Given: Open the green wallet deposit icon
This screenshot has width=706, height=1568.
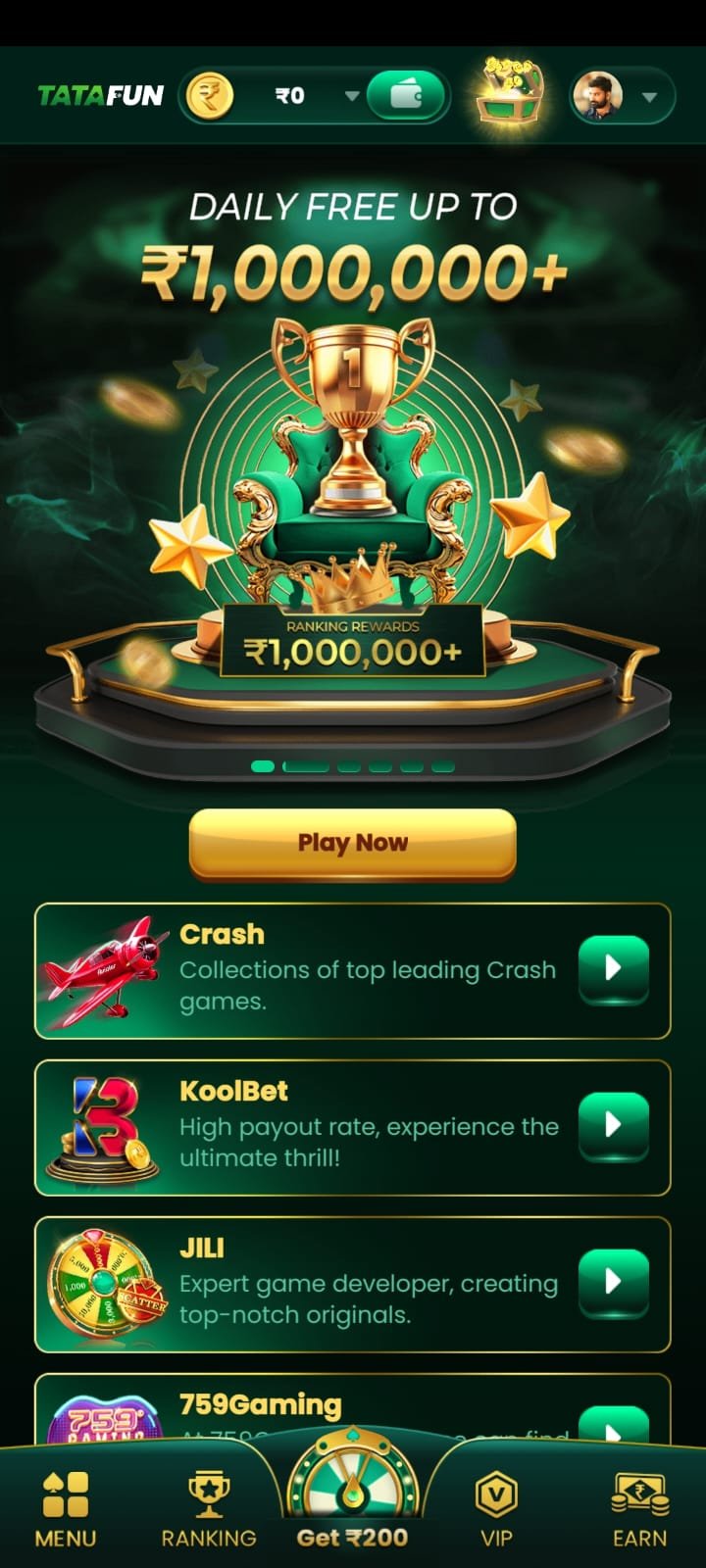Looking at the screenshot, I should click(x=407, y=96).
